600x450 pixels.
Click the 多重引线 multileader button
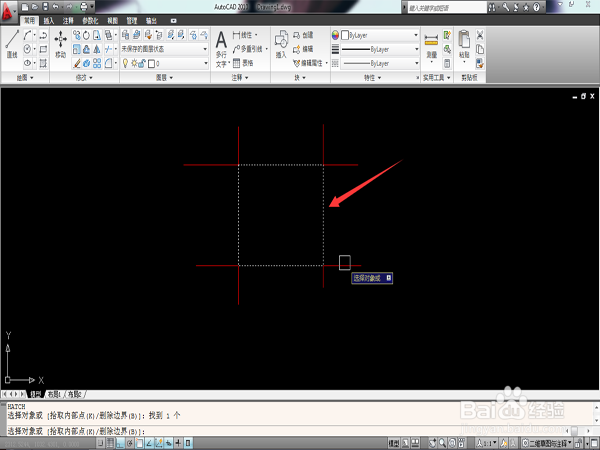tap(249, 49)
